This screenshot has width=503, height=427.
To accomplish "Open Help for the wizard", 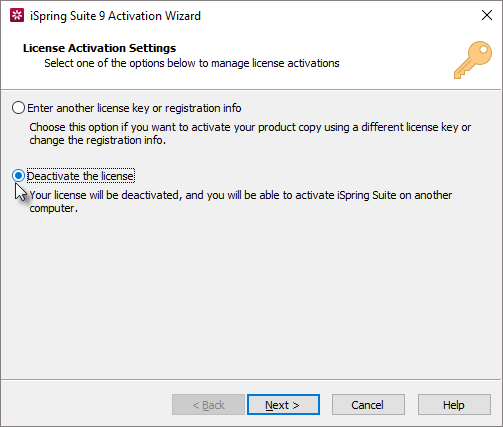I will click(454, 405).
